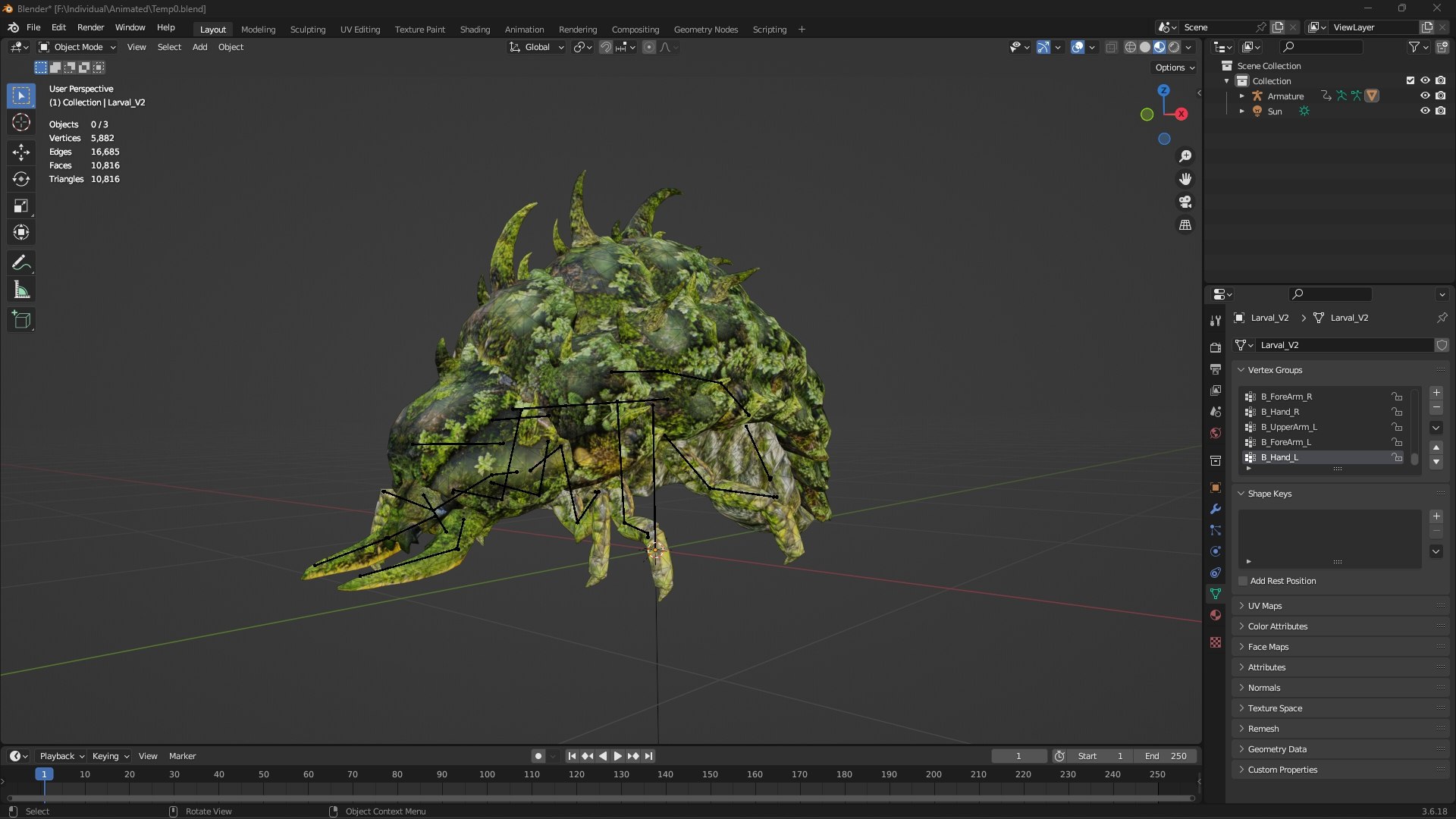
Task: Open the timeline Marker menu
Action: coord(182,756)
